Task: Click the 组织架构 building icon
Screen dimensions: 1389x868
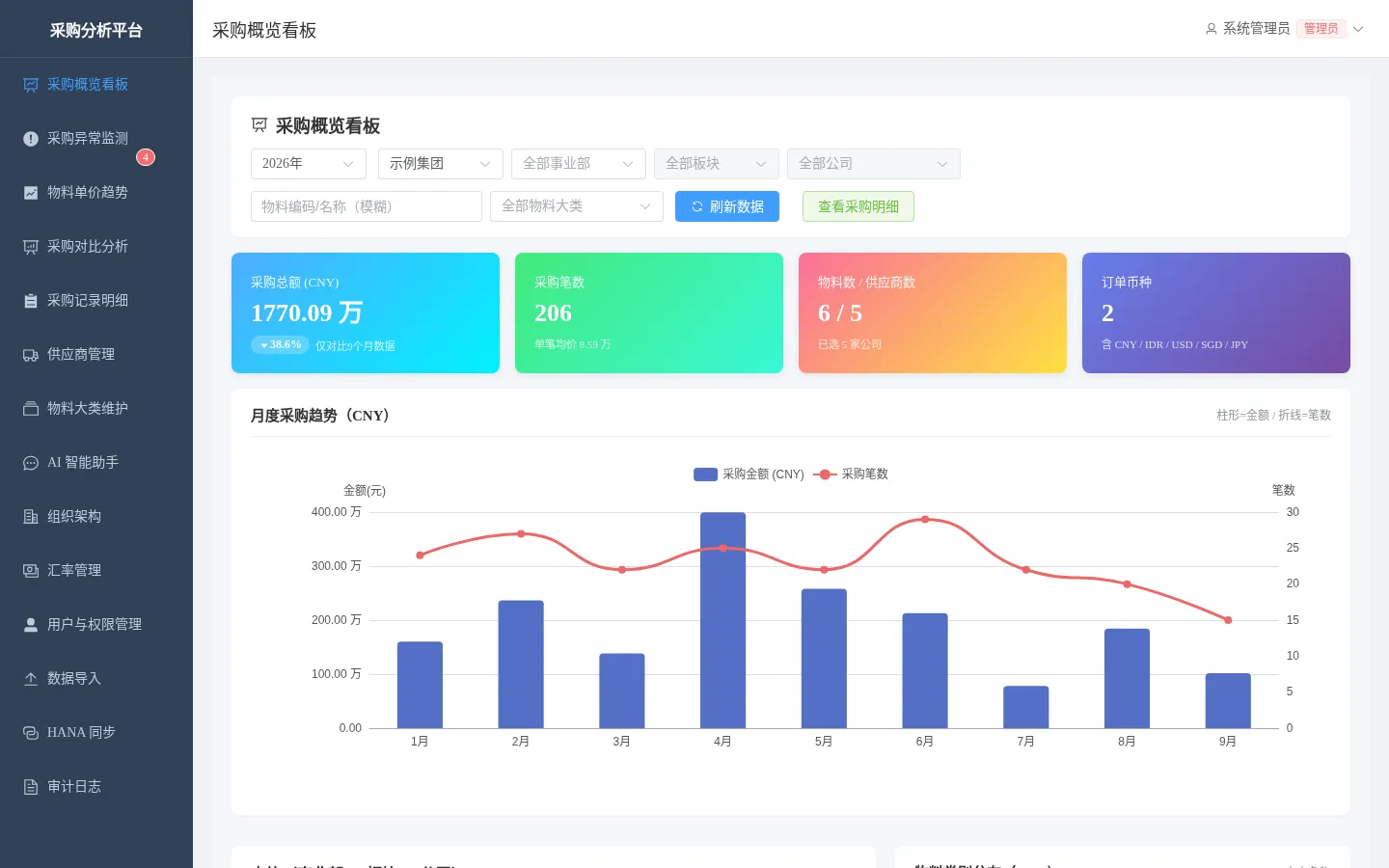Action: (31, 517)
